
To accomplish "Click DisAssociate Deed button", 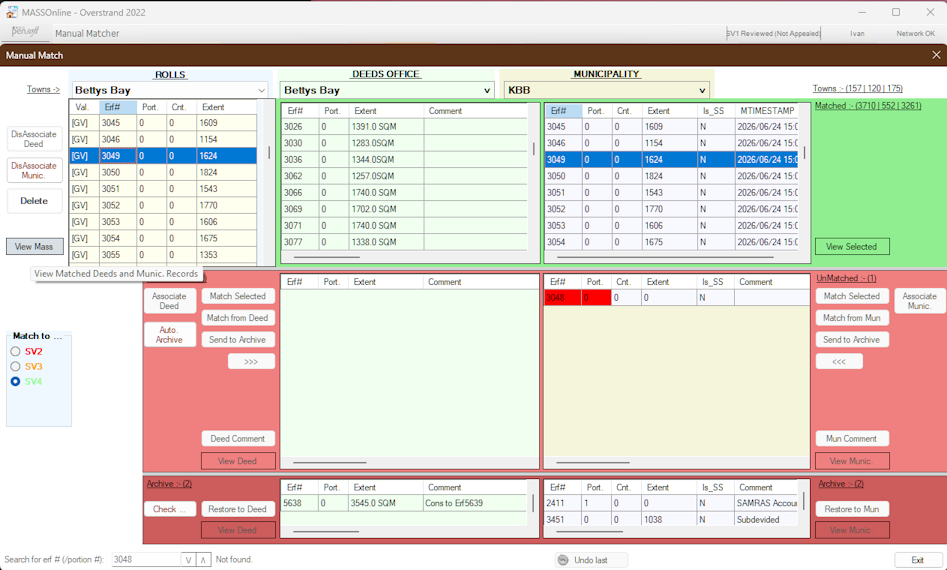I will point(34,139).
